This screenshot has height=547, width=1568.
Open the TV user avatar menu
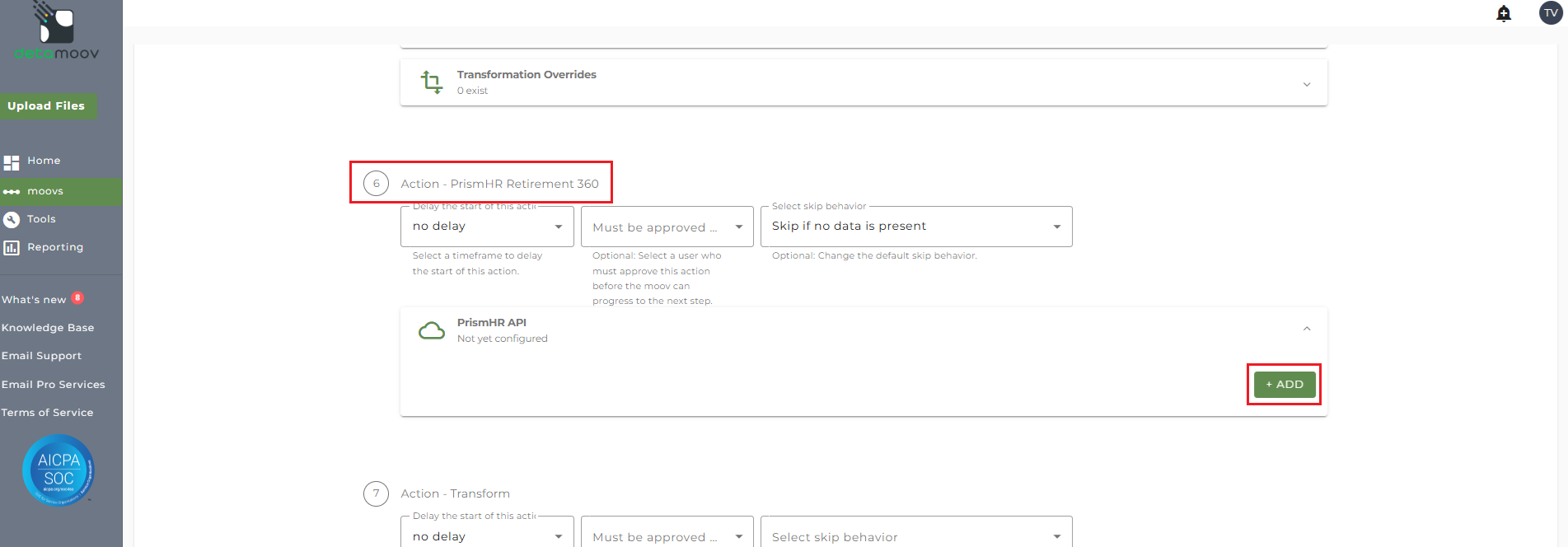1550,13
